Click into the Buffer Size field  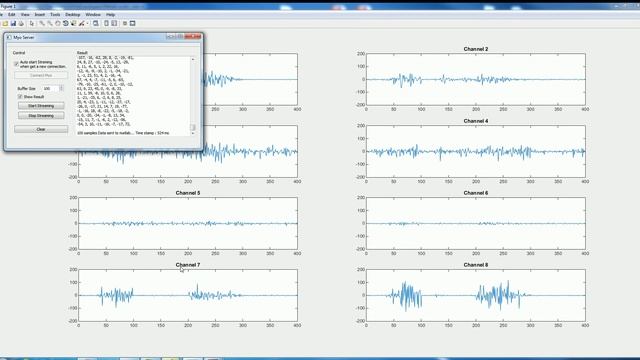point(50,89)
